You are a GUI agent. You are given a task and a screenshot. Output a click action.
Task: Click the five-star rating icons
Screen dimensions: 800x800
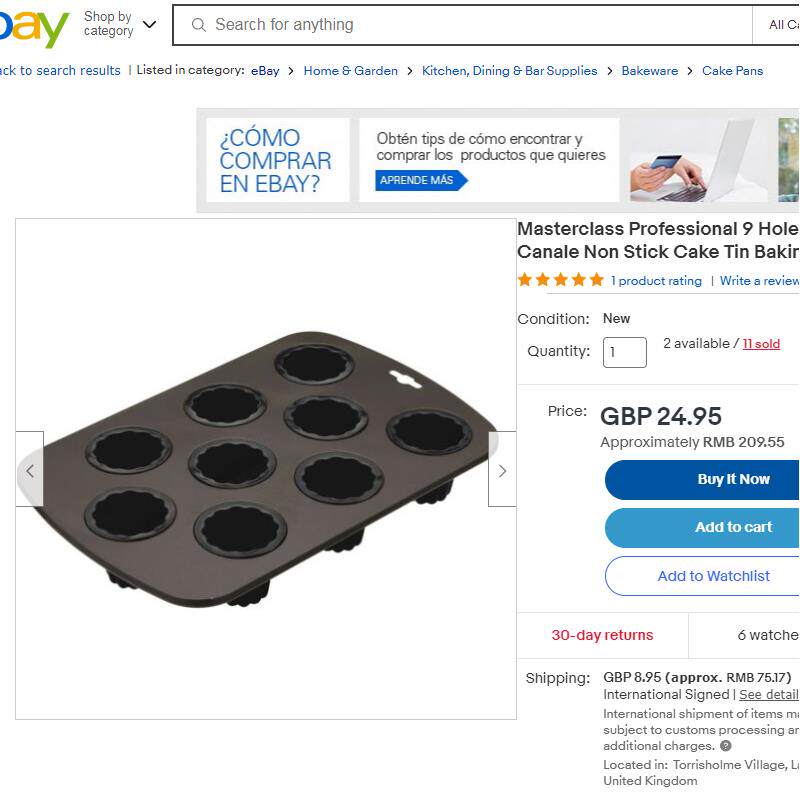coord(560,280)
